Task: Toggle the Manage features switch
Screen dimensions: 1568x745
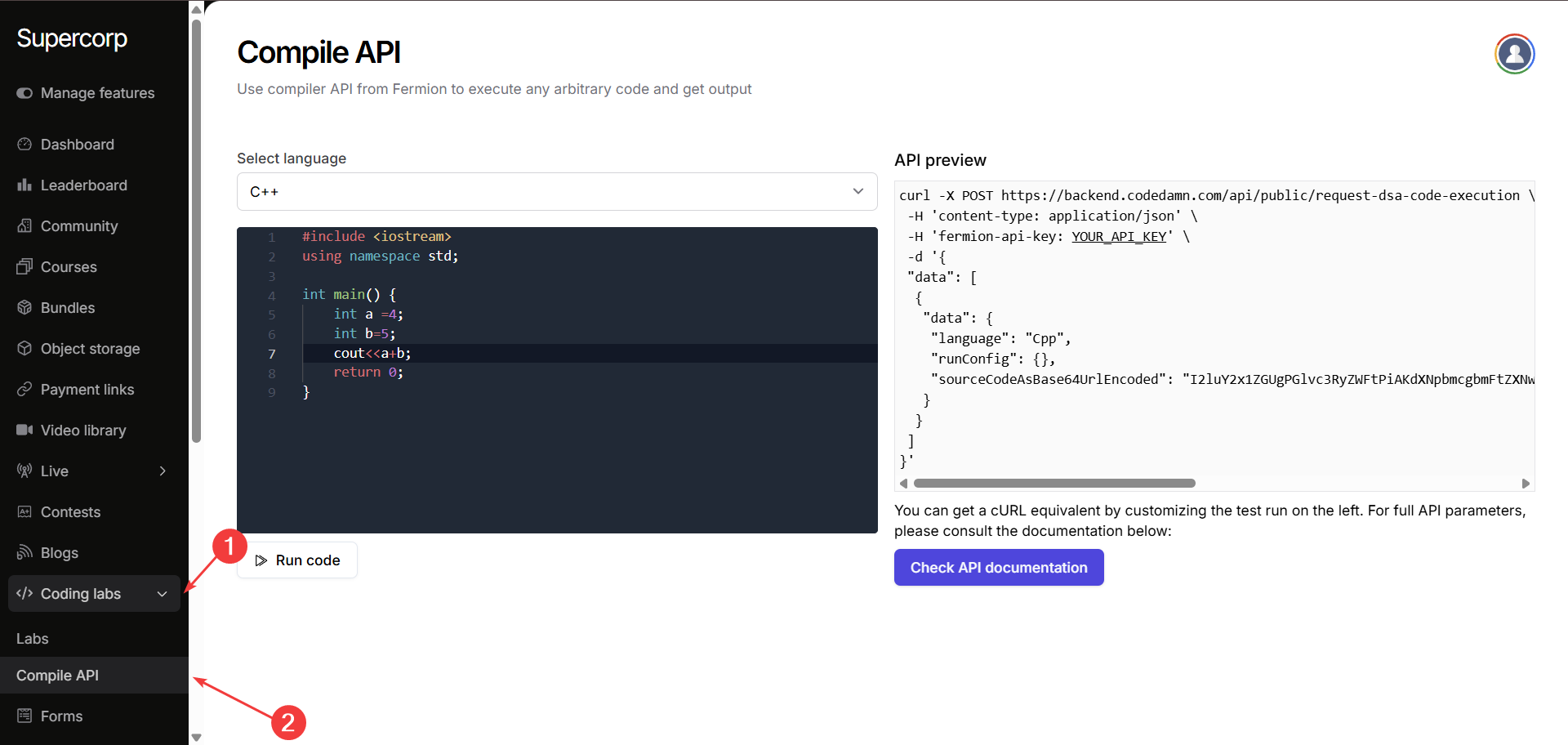Action: [24, 93]
